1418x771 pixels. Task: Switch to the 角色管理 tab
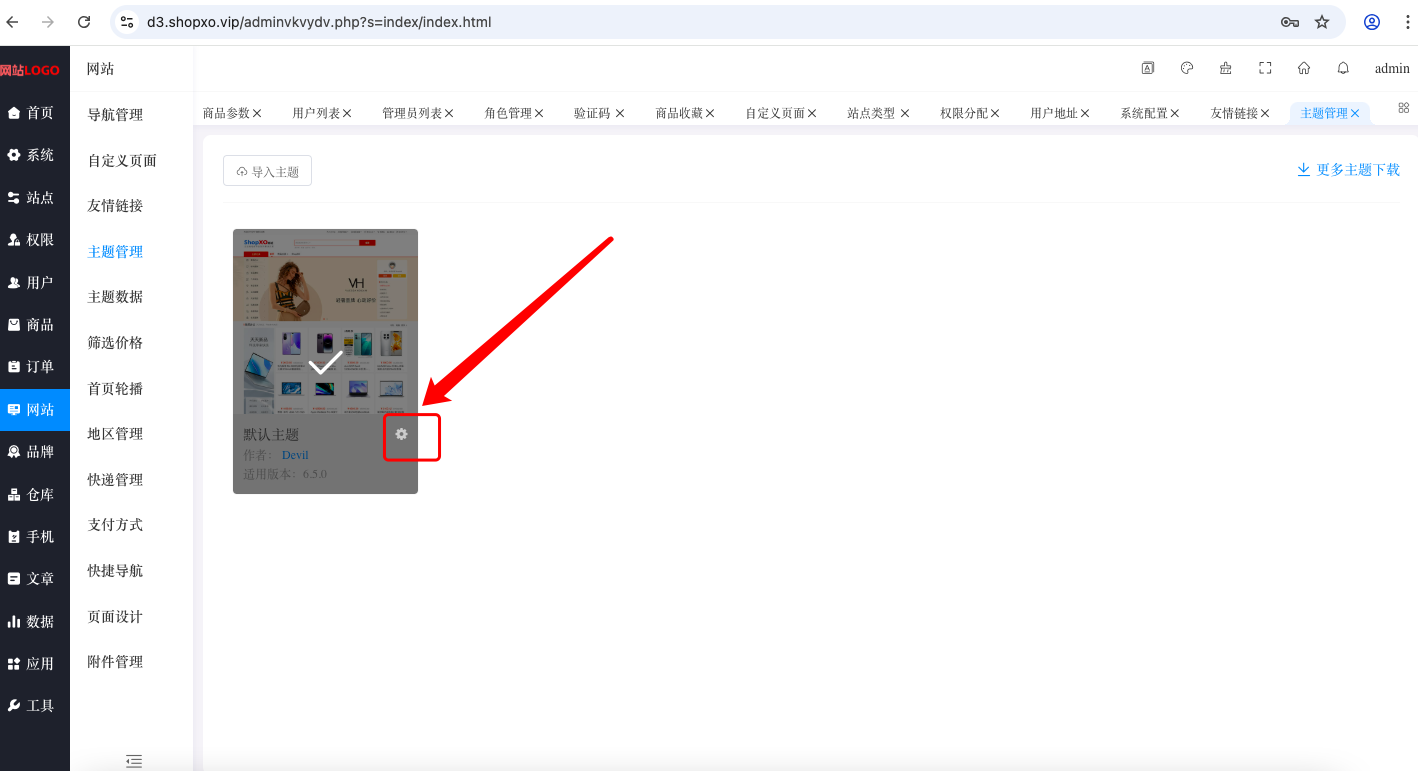[508, 114]
